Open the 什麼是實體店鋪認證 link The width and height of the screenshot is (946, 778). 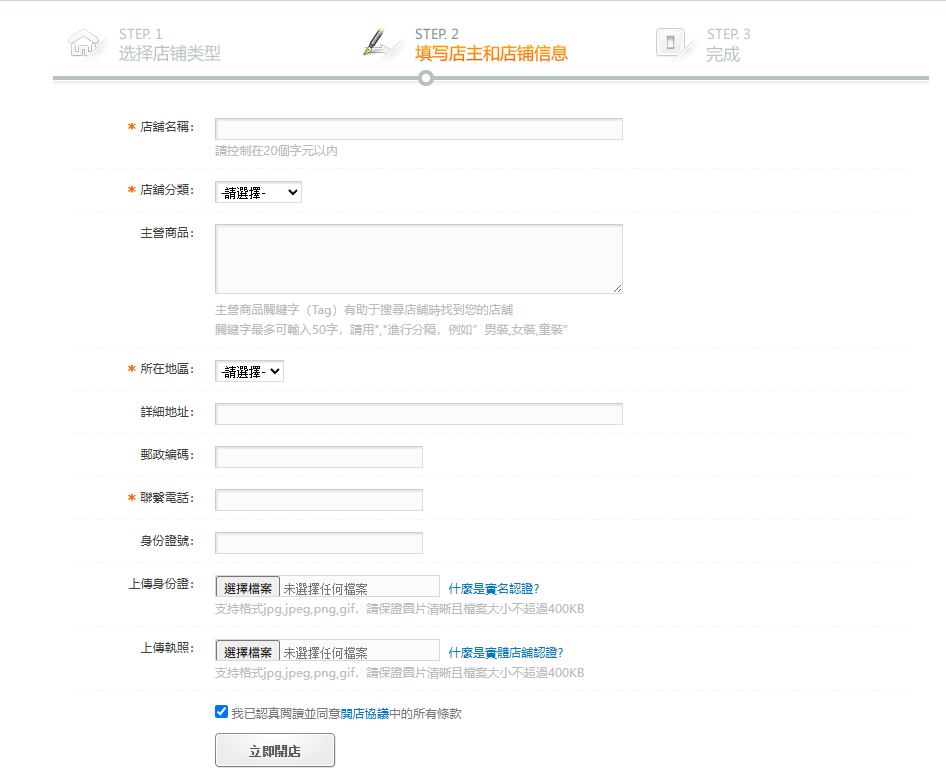(x=506, y=653)
